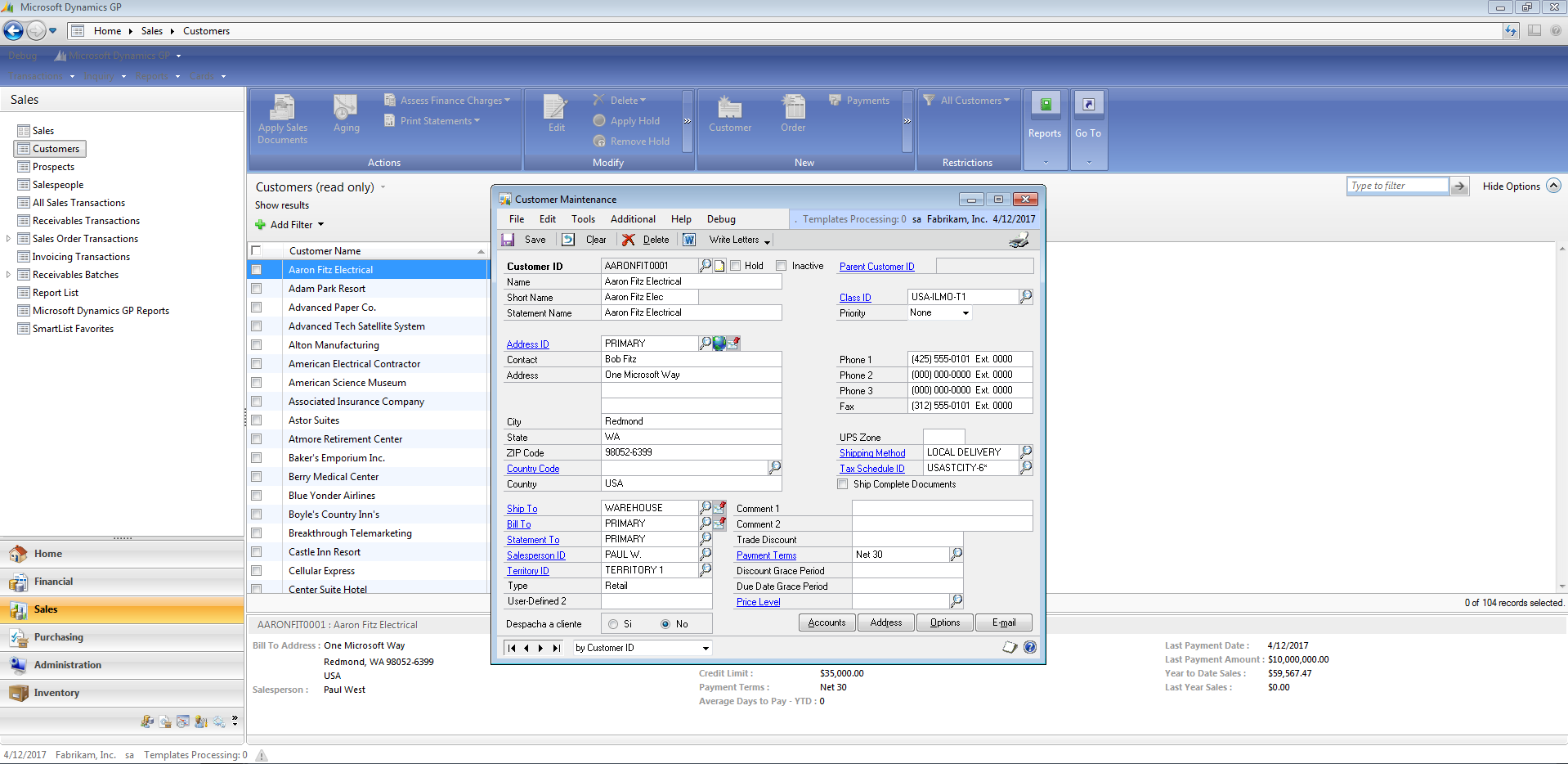Open the Country Code lookup magnifier
The height and width of the screenshot is (764, 1568).
click(x=774, y=468)
